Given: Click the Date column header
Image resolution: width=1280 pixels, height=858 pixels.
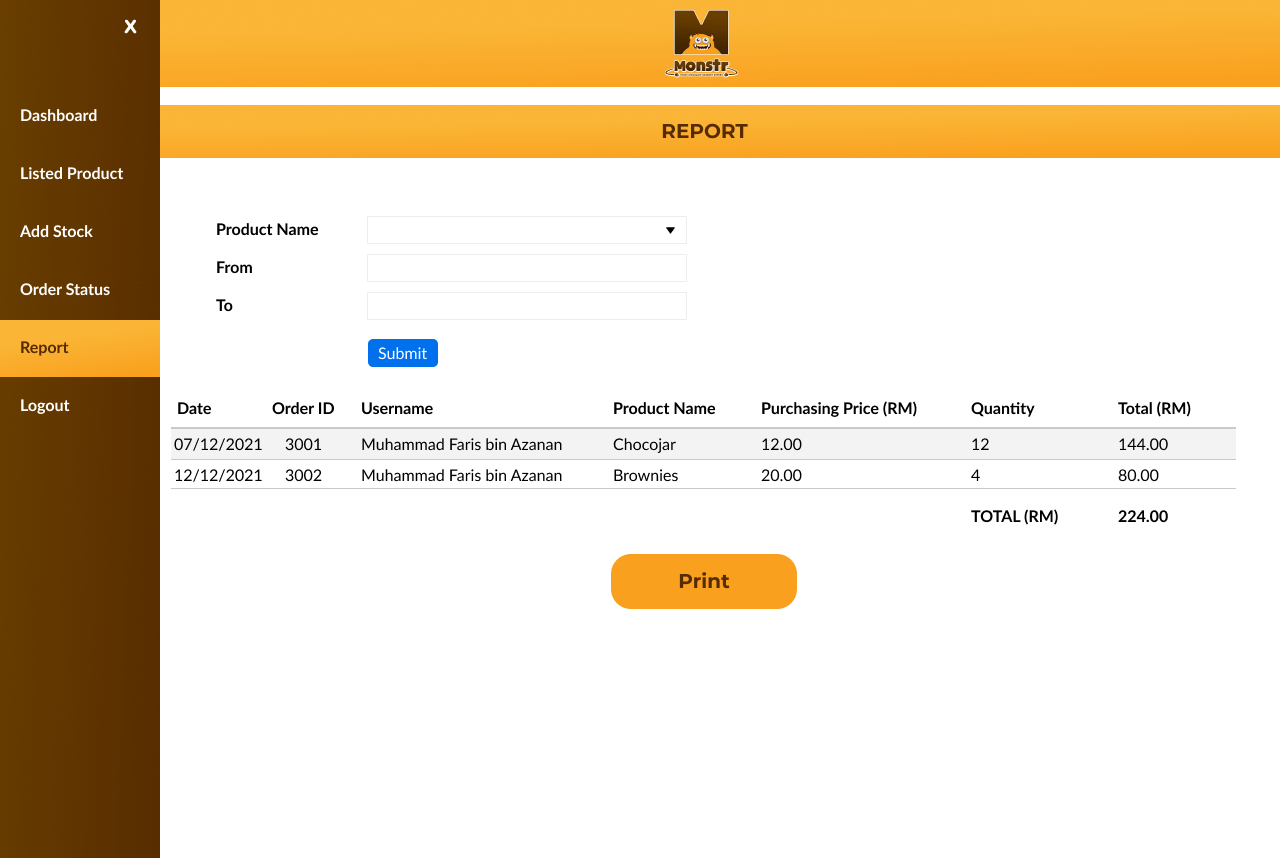Looking at the screenshot, I should (194, 408).
